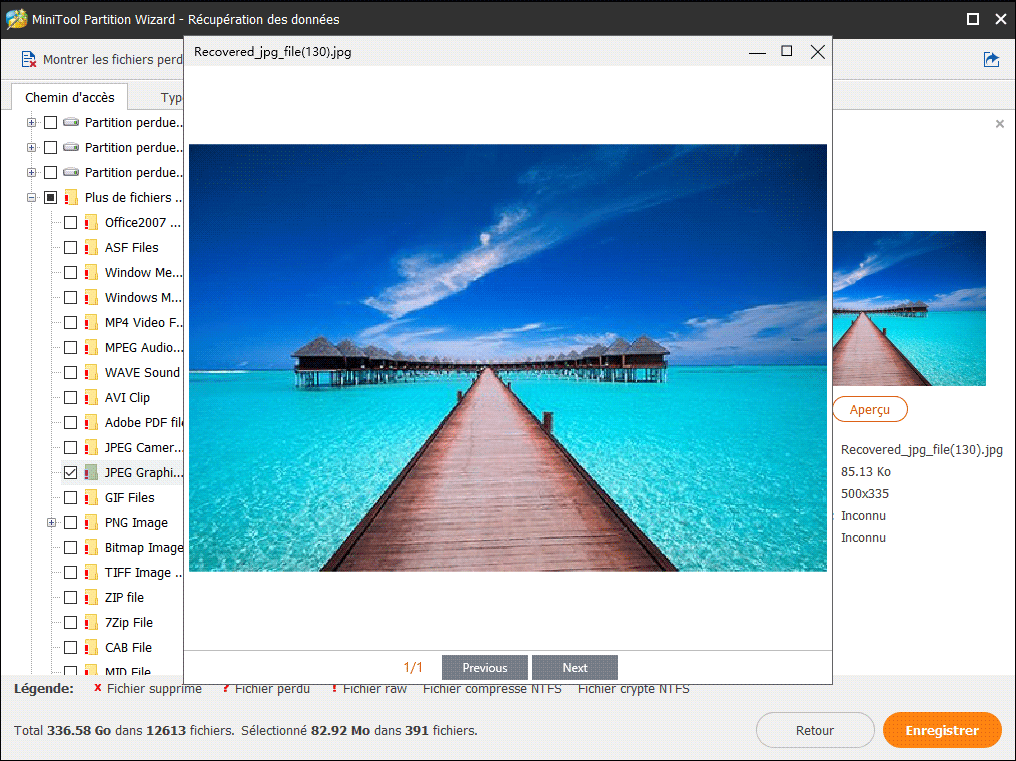Click the Previous button
This screenshot has height=761, width=1016.
[485, 668]
